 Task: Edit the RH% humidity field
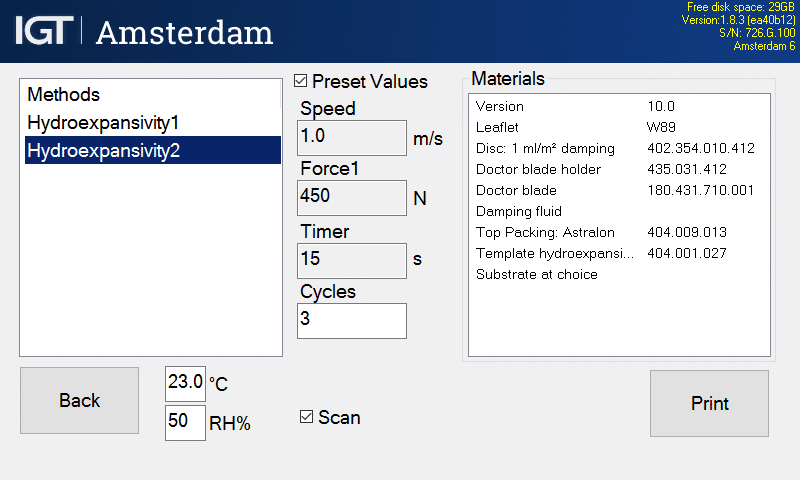(185, 422)
